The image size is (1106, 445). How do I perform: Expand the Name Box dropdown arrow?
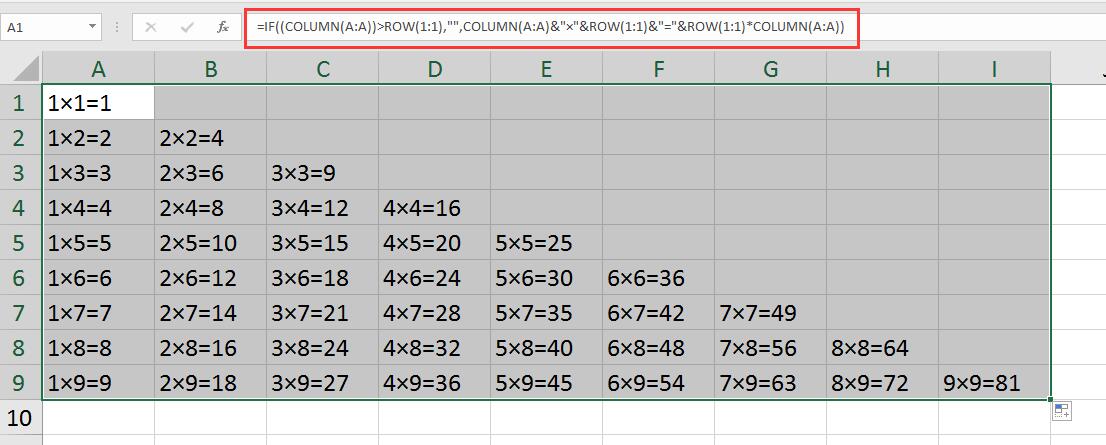92,27
